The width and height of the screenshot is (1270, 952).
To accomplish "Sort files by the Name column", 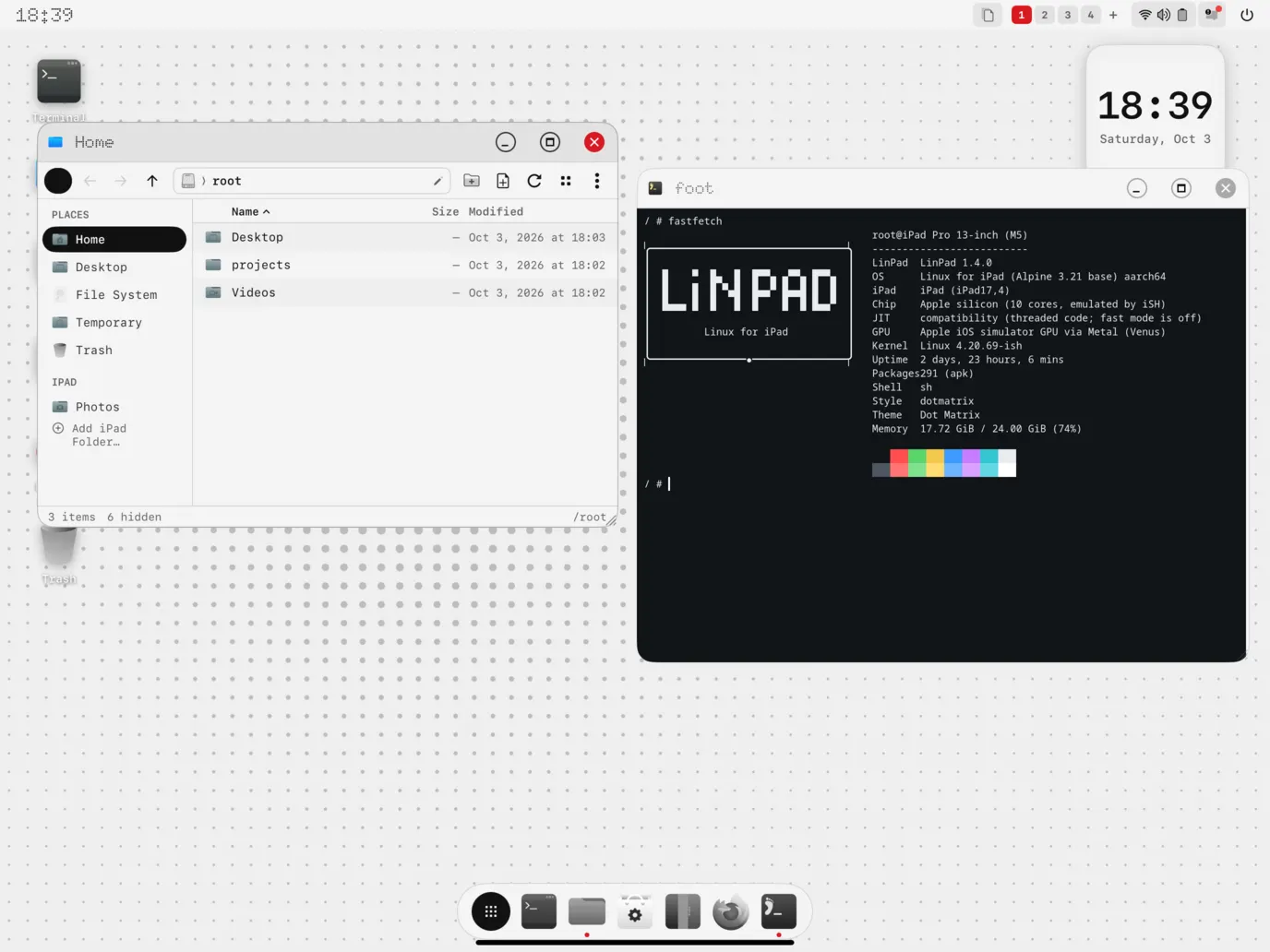I will [250, 211].
